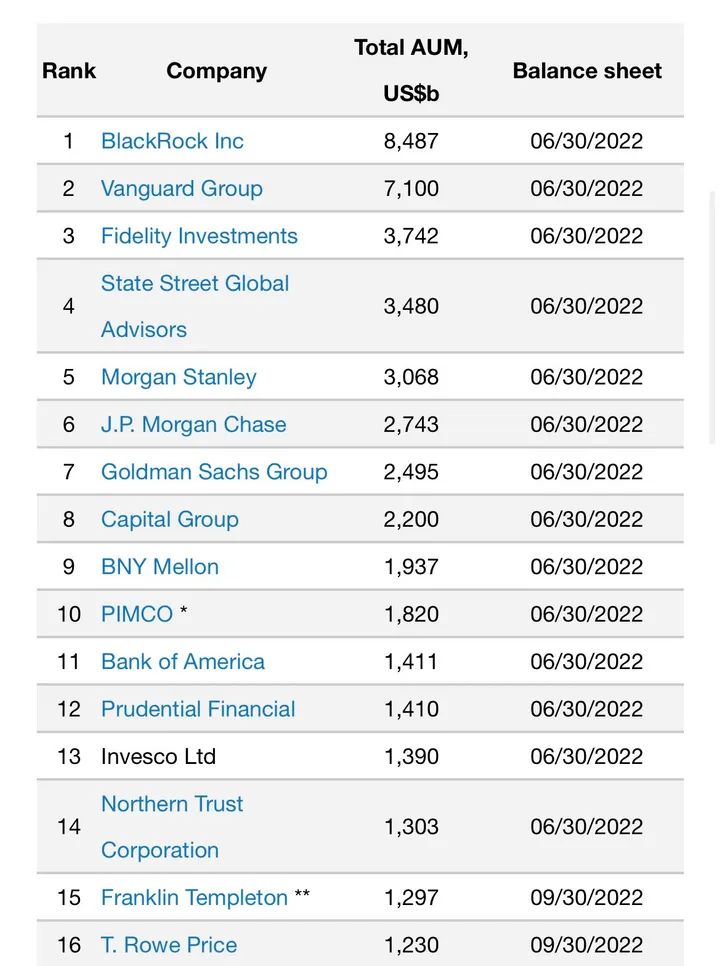Click the Franklin Templeton link
Image resolution: width=720 pixels, height=966 pixels.
pos(194,899)
